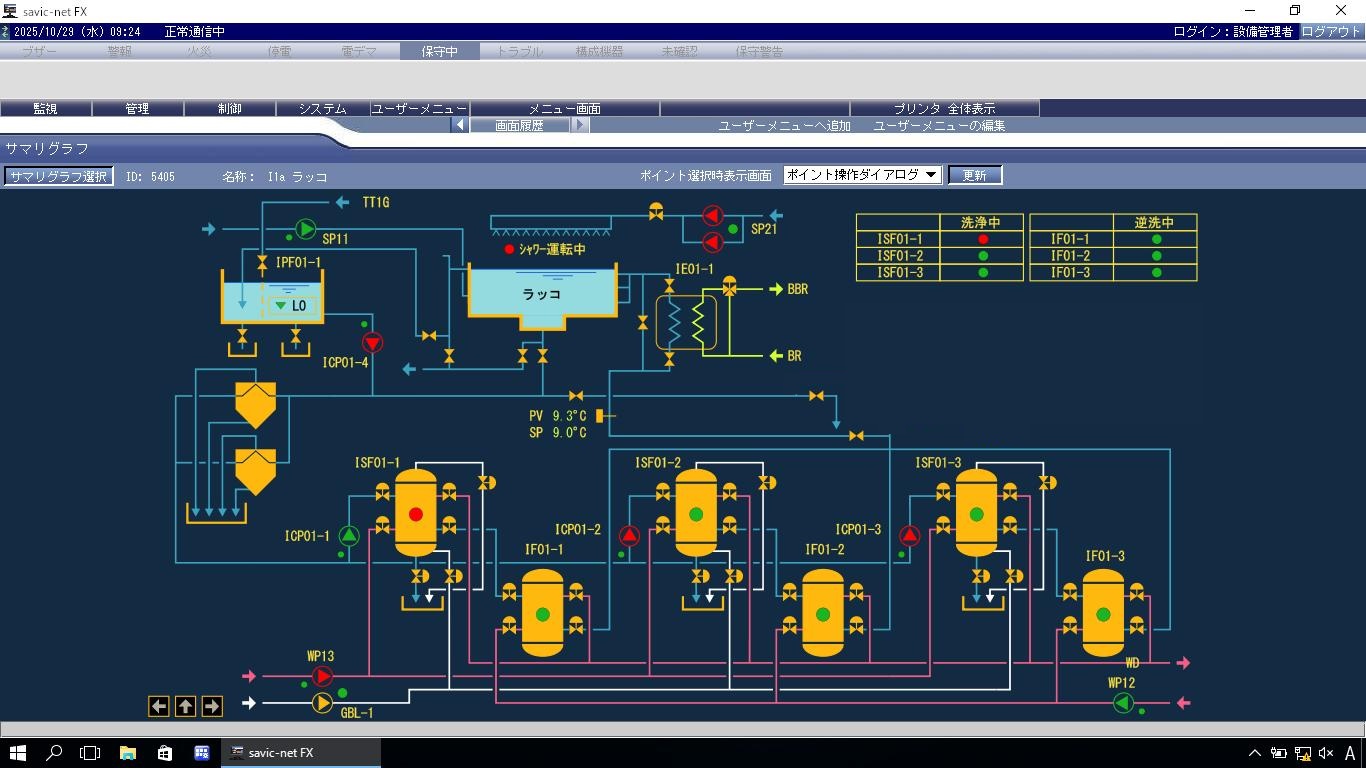Select the red WP13 pump icon
Screen dimensions: 1366x768
click(322, 677)
